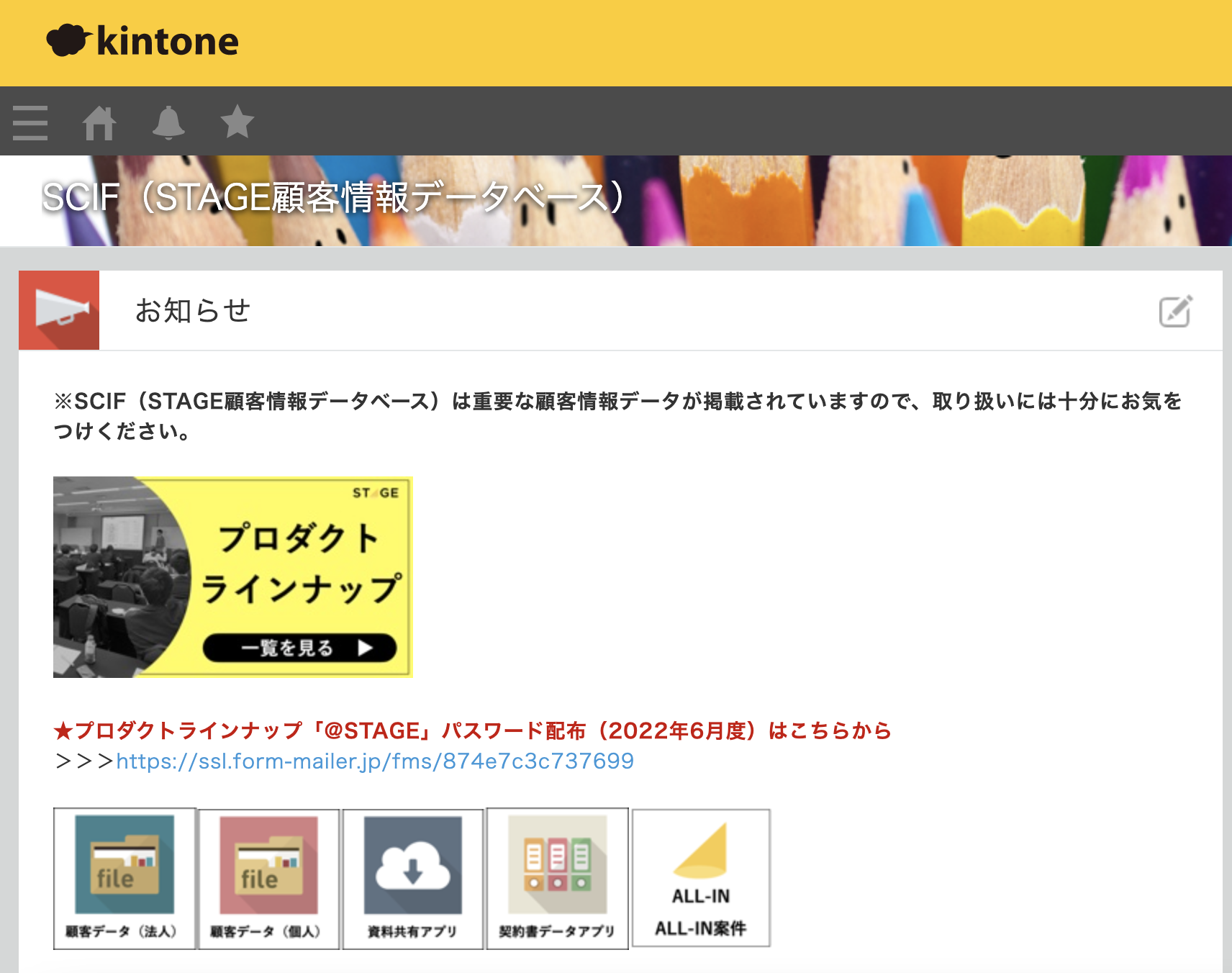Launch the 資料共有アプリ cloud download app
This screenshot has height=973, width=1232.
coord(412,878)
